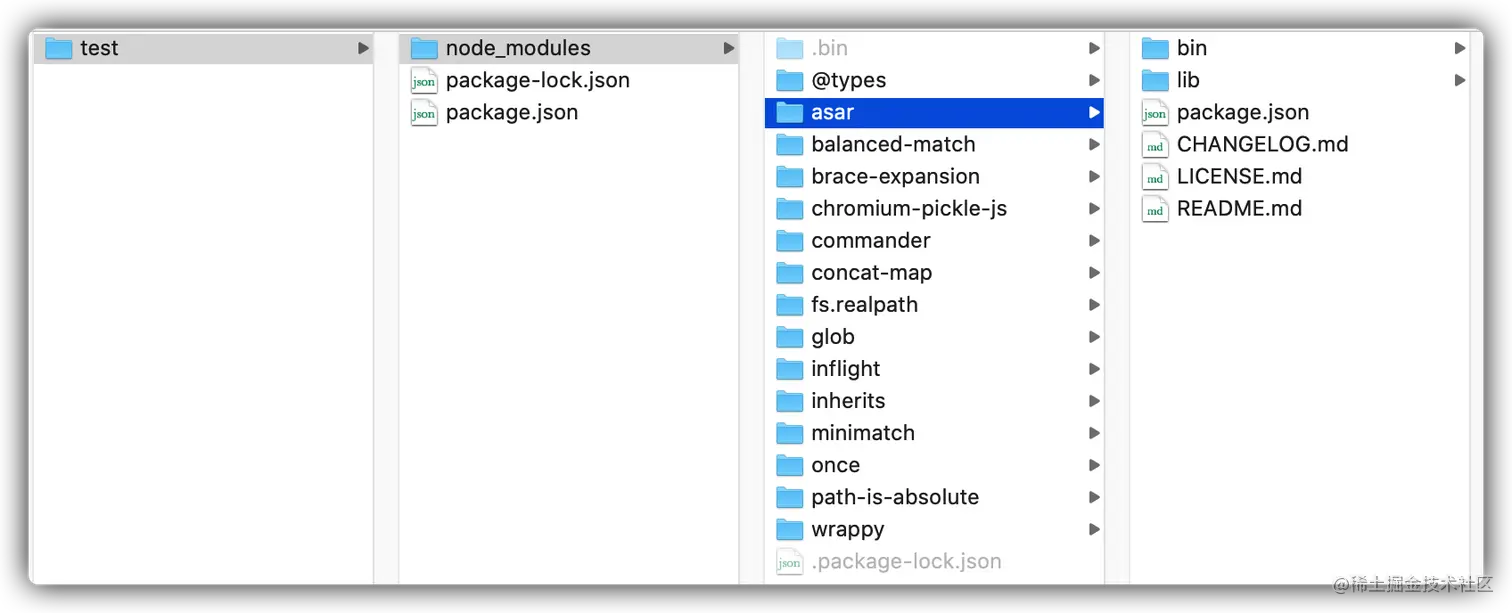Select the "balanced-match" folder name
The width and height of the screenshot is (1512, 613).
(x=893, y=144)
